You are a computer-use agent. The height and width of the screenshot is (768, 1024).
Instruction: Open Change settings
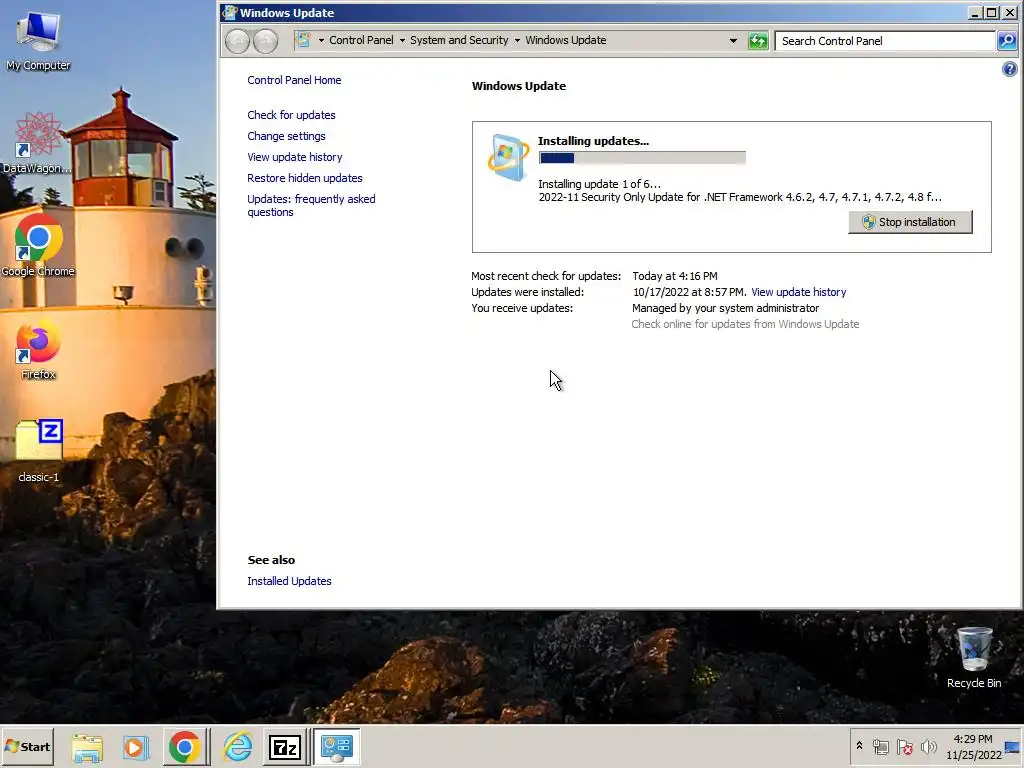(286, 136)
